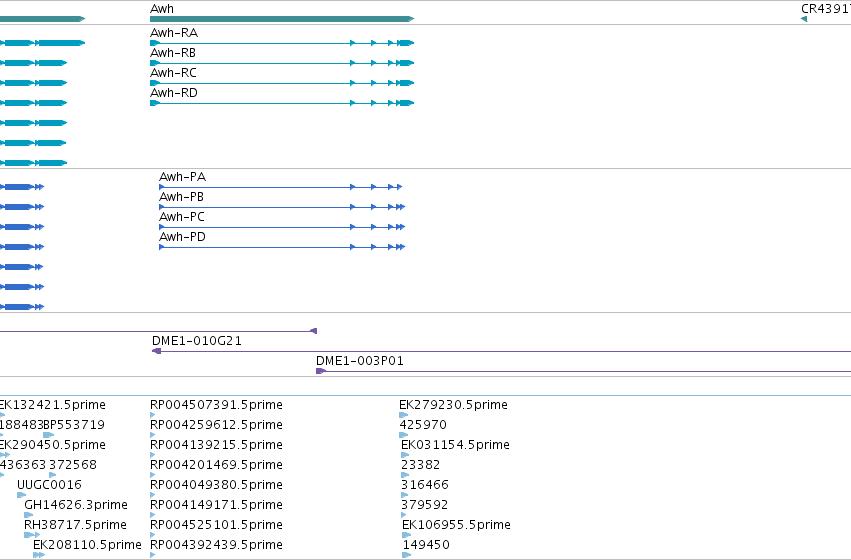Viewport: 851px width, 560px height.
Task: Select the UUGC0016 label
Action: click(x=49, y=485)
